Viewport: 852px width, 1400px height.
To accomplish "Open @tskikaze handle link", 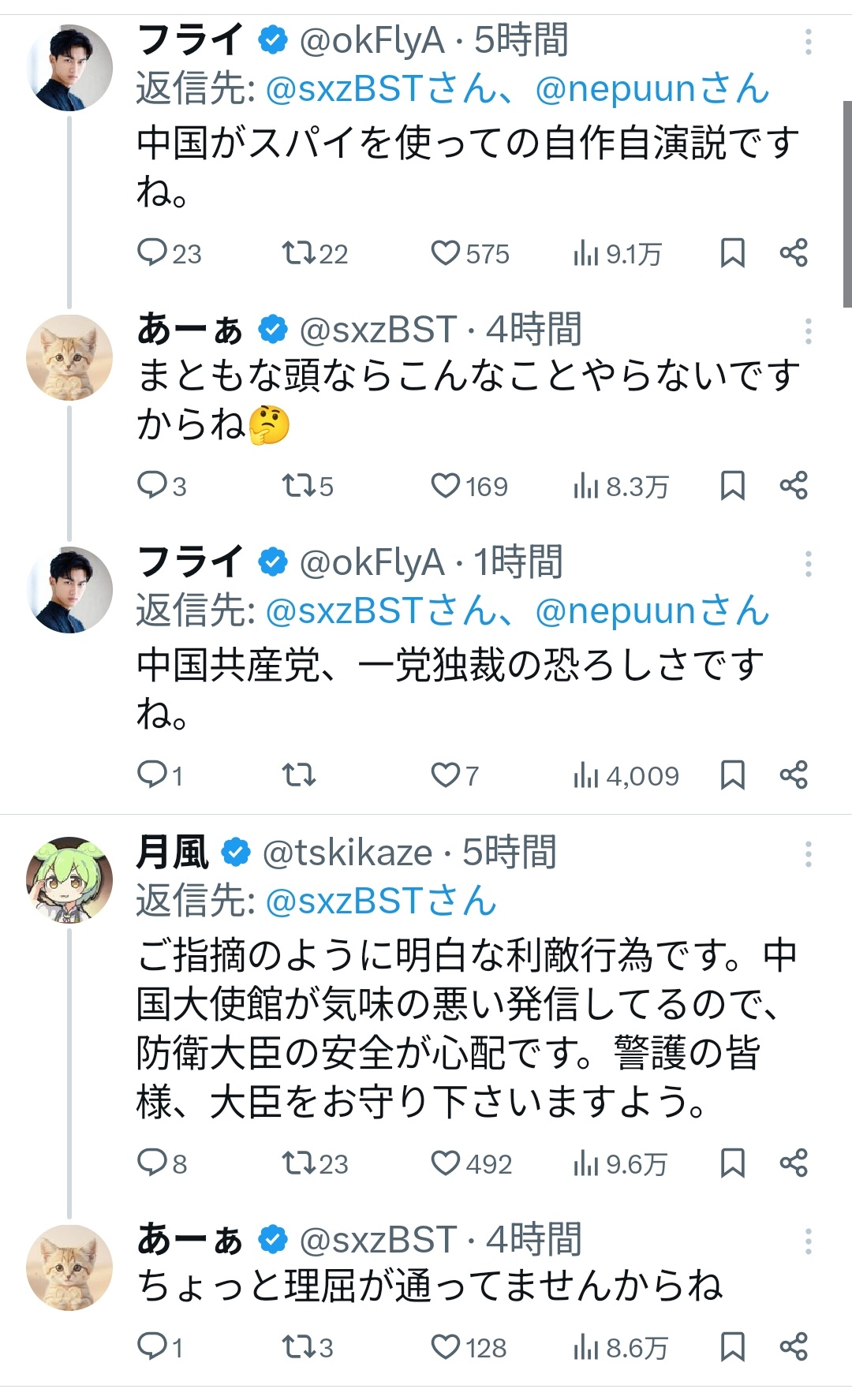I will (347, 853).
